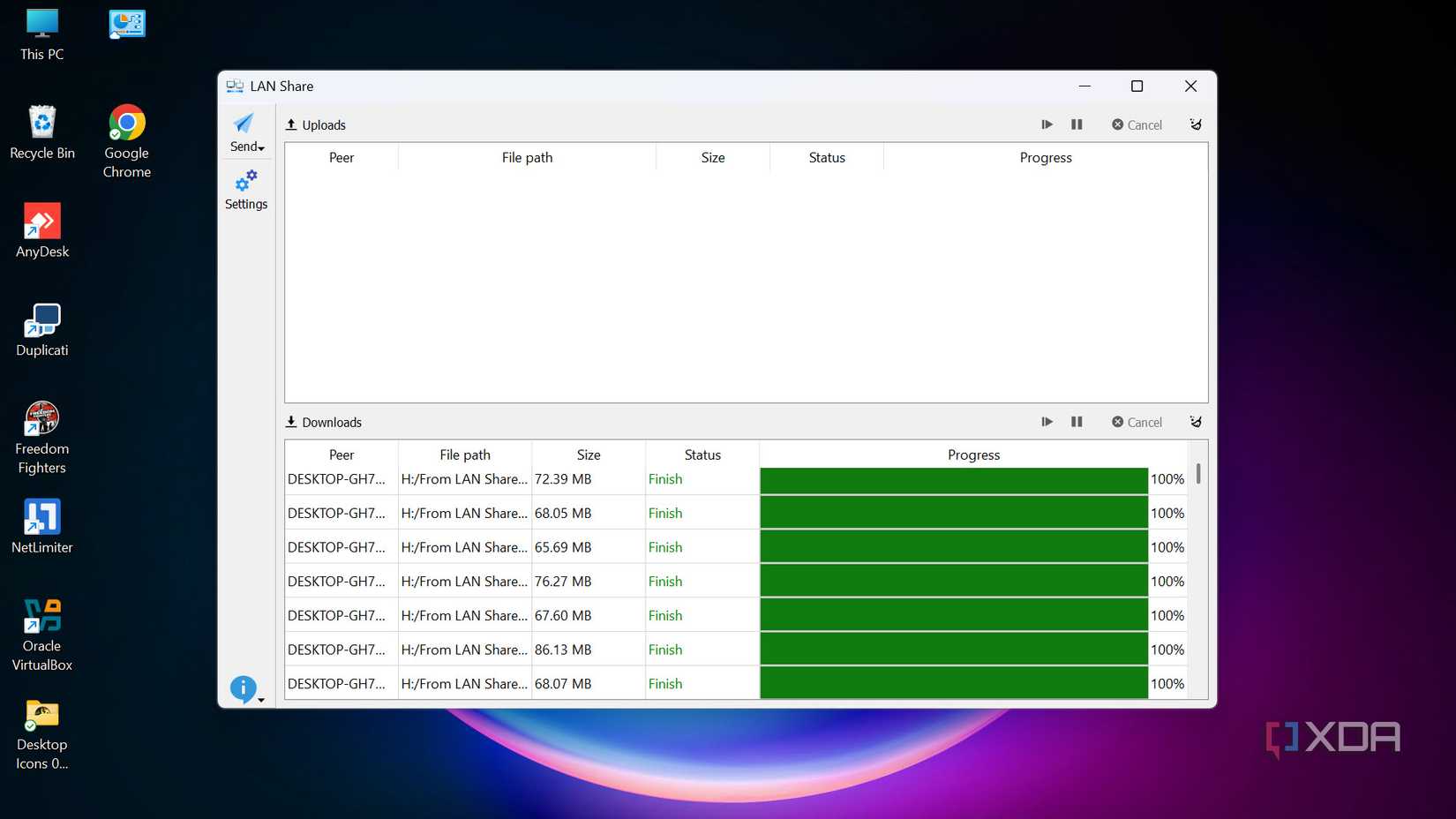This screenshot has height=819, width=1456.
Task: Clear completed downloads with the broom icon
Action: pyautogui.click(x=1196, y=422)
